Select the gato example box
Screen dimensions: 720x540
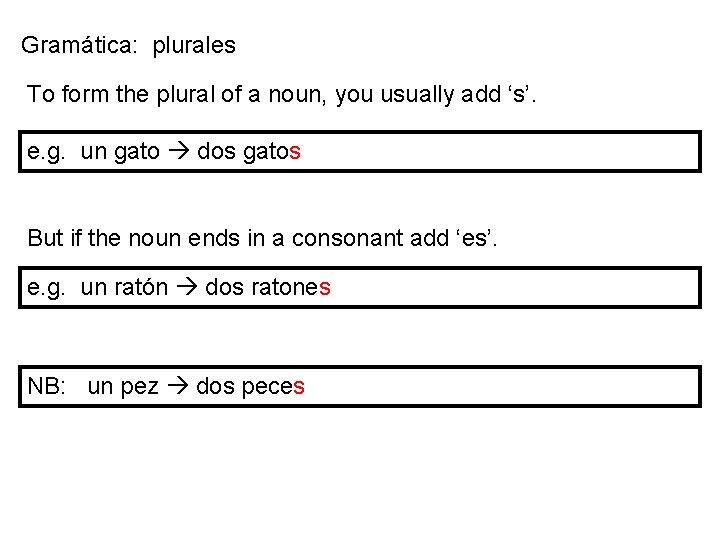[x=360, y=152]
